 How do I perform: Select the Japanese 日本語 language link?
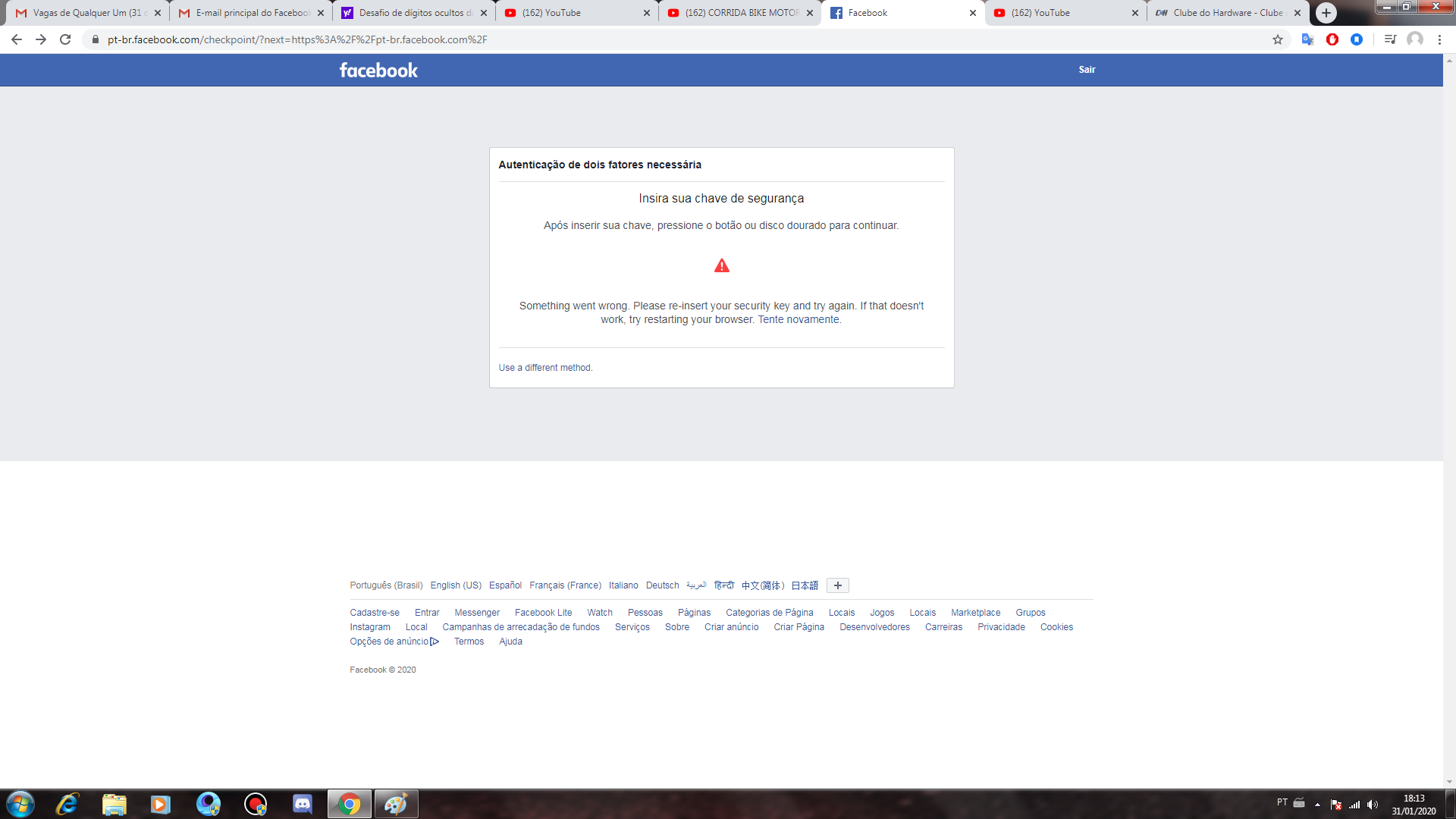805,585
